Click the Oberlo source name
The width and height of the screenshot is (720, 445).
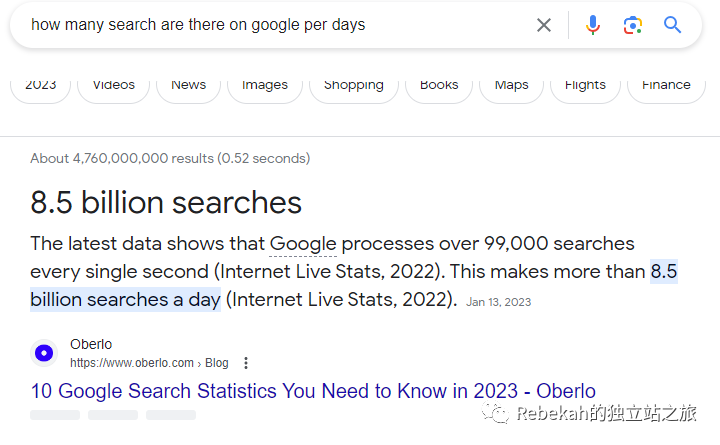pos(91,344)
